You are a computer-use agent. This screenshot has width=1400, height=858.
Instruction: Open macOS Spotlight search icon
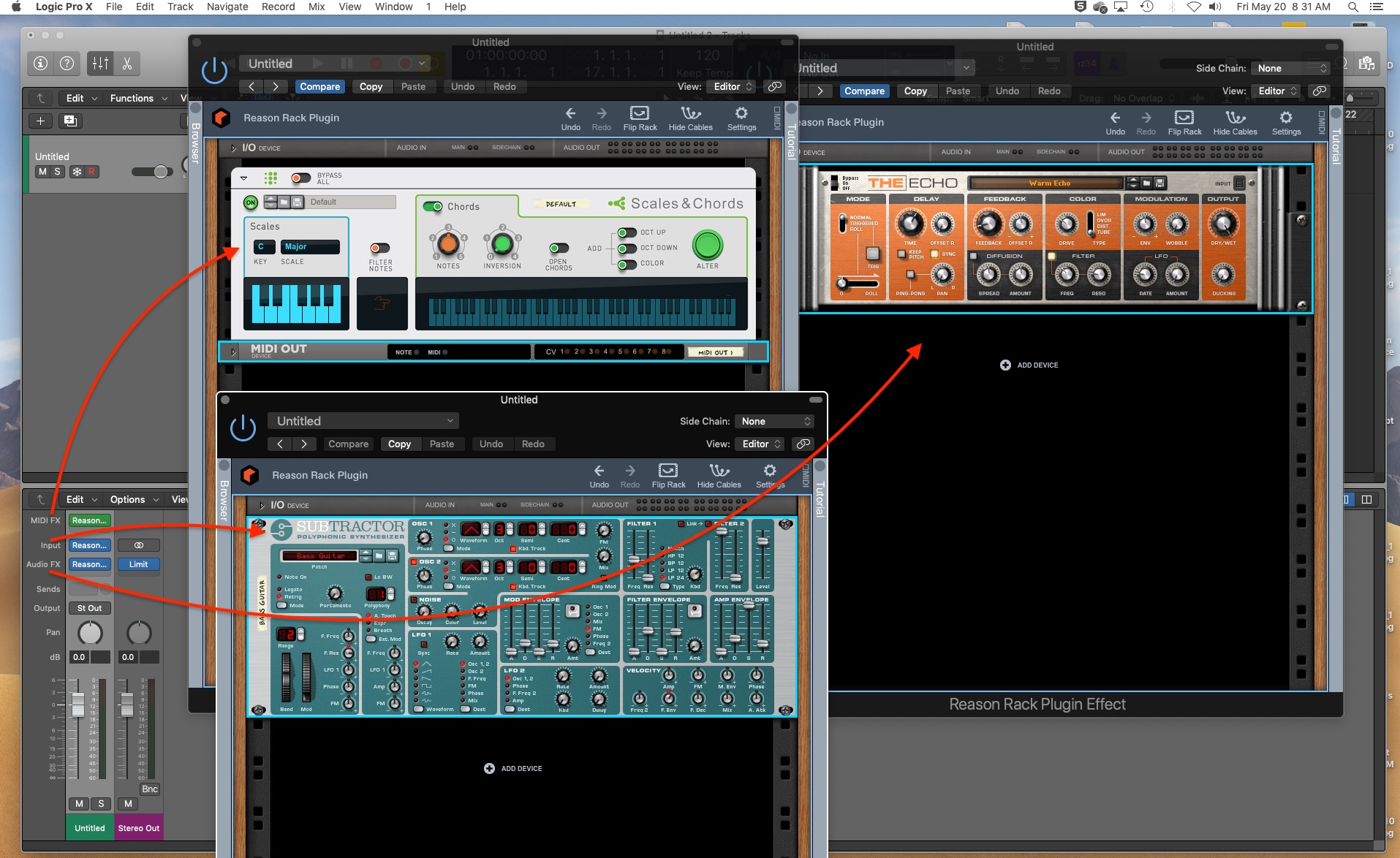(x=1353, y=7)
